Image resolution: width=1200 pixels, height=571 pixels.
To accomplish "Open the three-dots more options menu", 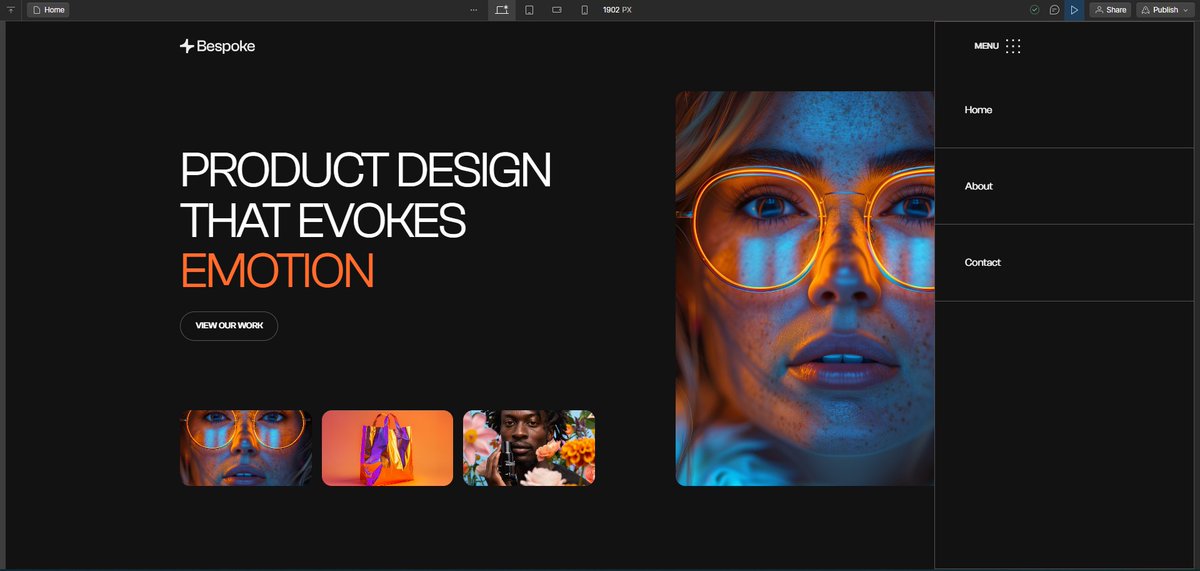I will pos(473,9).
